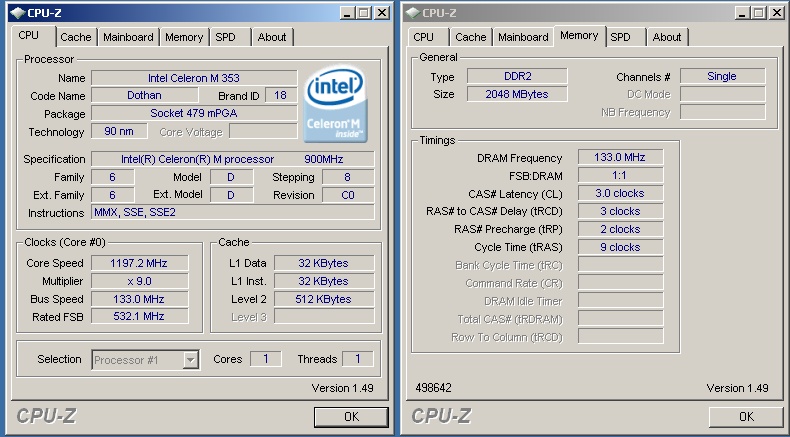
Task: Click the Brand ID value '18'
Action: click(281, 95)
